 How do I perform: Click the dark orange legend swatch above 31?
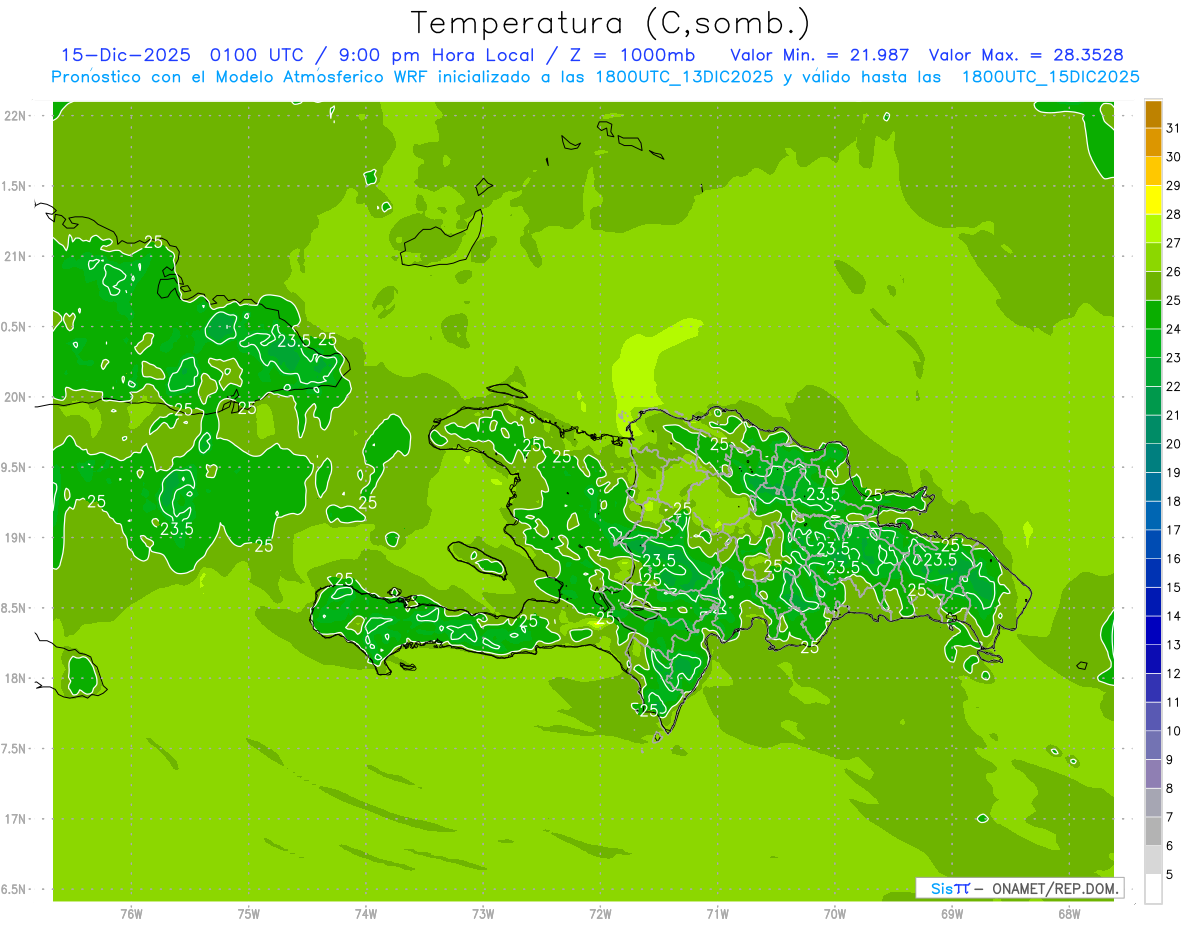[x=1153, y=114]
